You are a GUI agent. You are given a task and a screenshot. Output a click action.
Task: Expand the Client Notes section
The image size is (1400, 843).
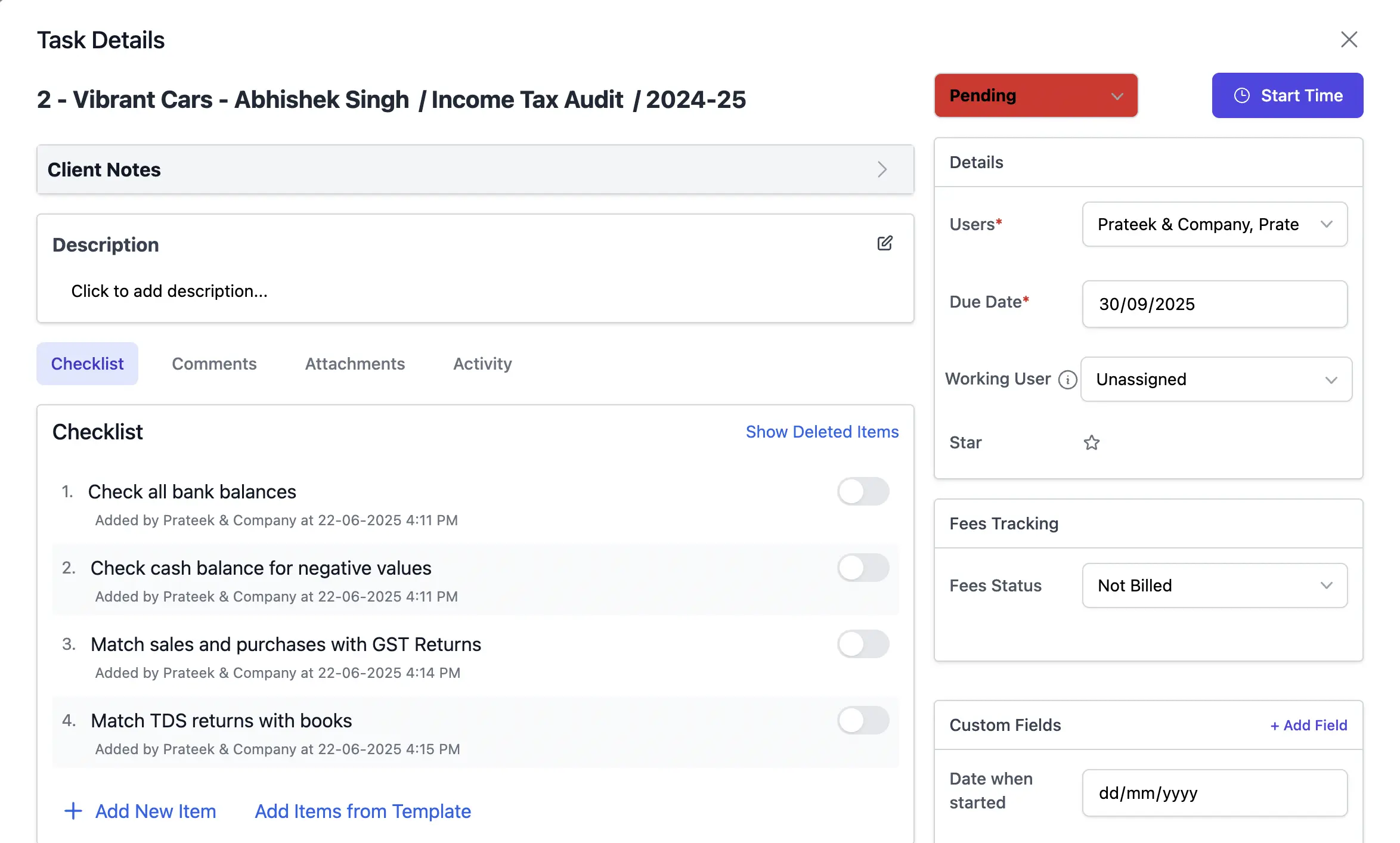[x=475, y=169]
